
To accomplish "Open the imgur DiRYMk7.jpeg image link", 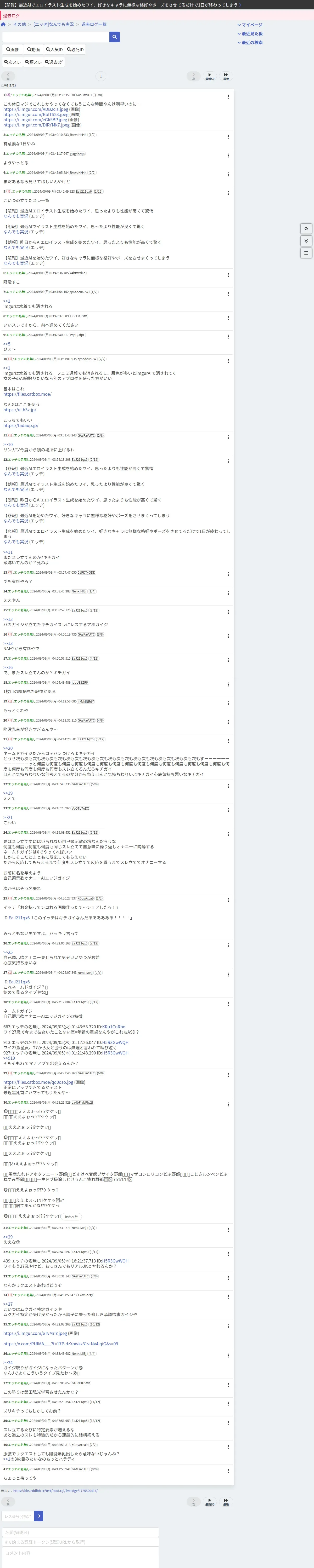I will (x=37, y=125).
